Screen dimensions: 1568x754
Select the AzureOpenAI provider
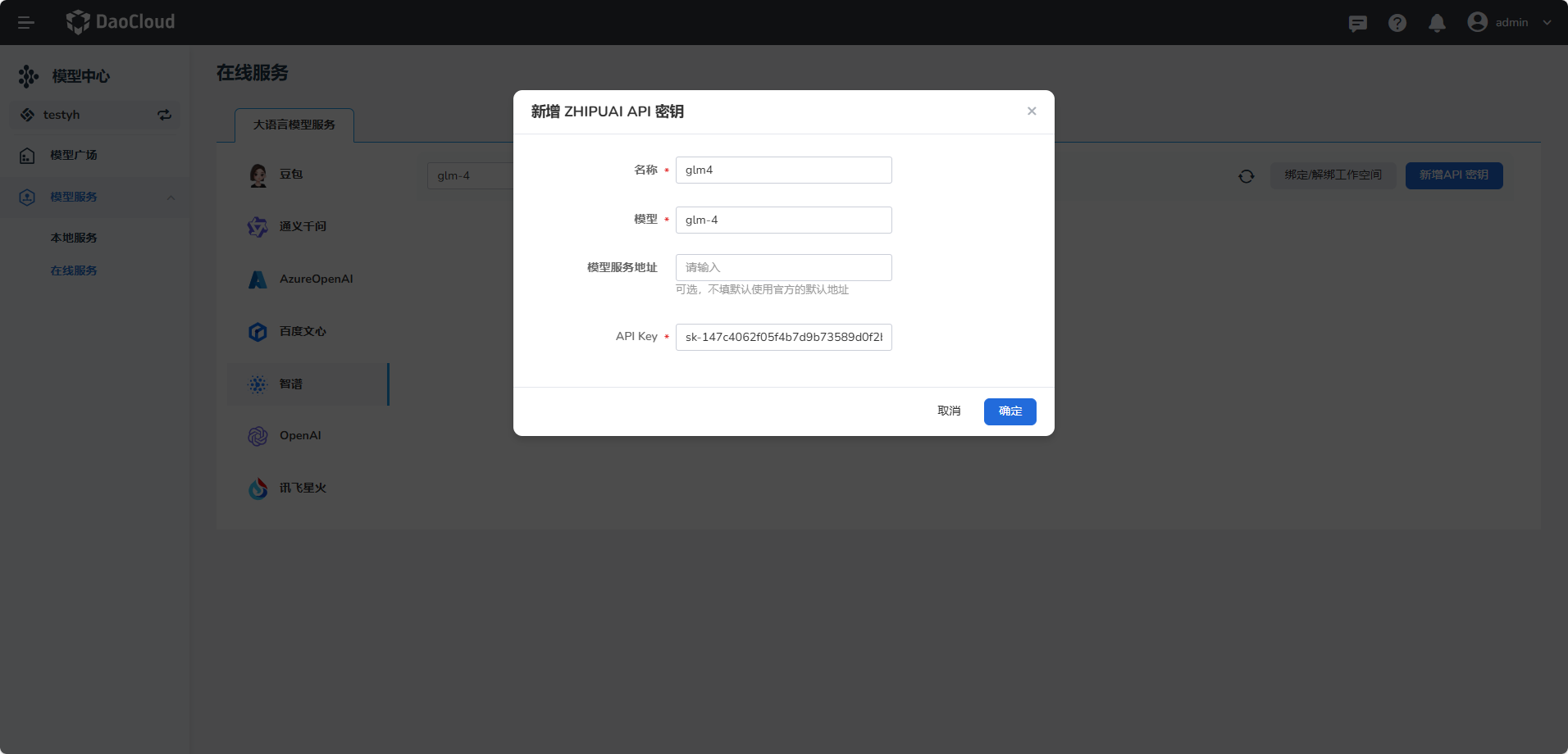[x=308, y=279]
